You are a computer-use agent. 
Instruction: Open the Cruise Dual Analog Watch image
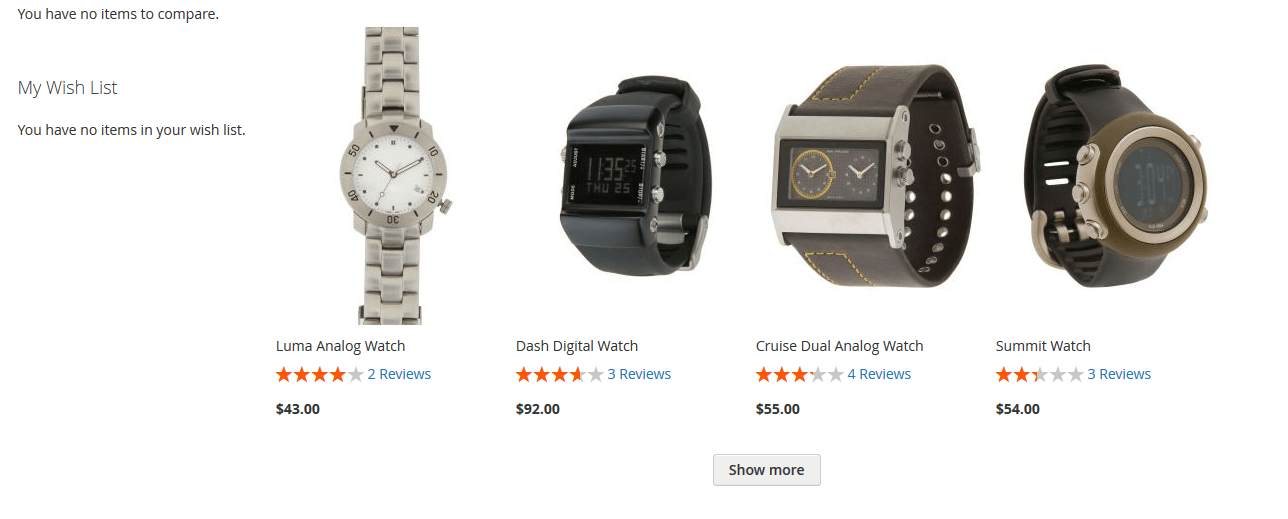coord(875,176)
